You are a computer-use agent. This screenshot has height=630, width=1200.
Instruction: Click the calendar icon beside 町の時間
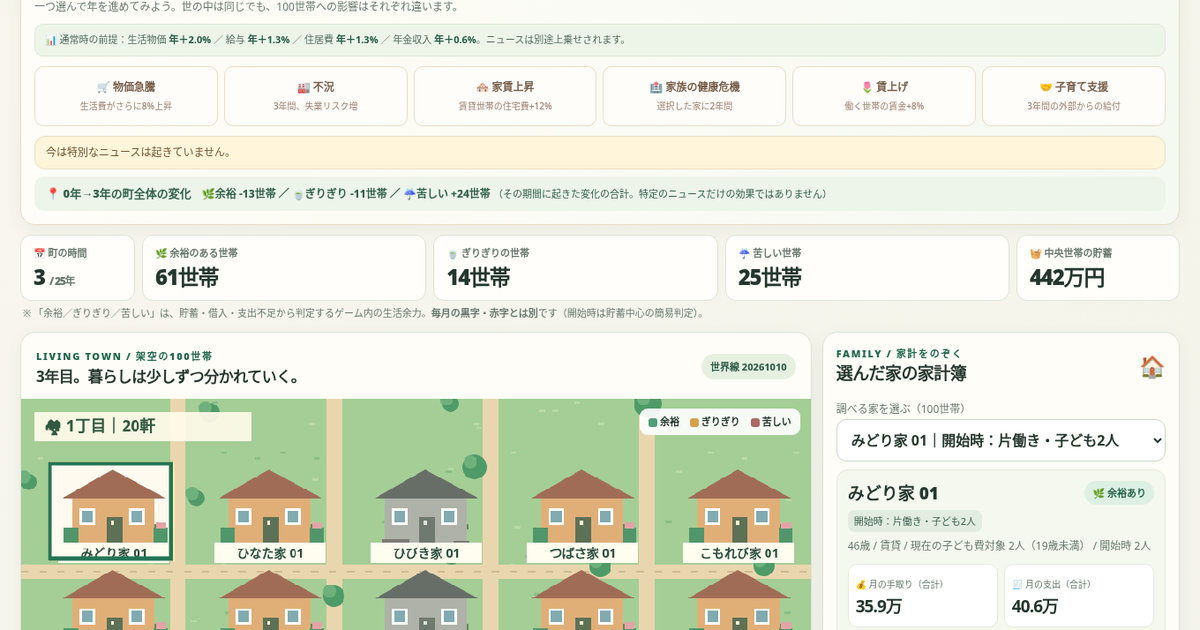(39, 254)
